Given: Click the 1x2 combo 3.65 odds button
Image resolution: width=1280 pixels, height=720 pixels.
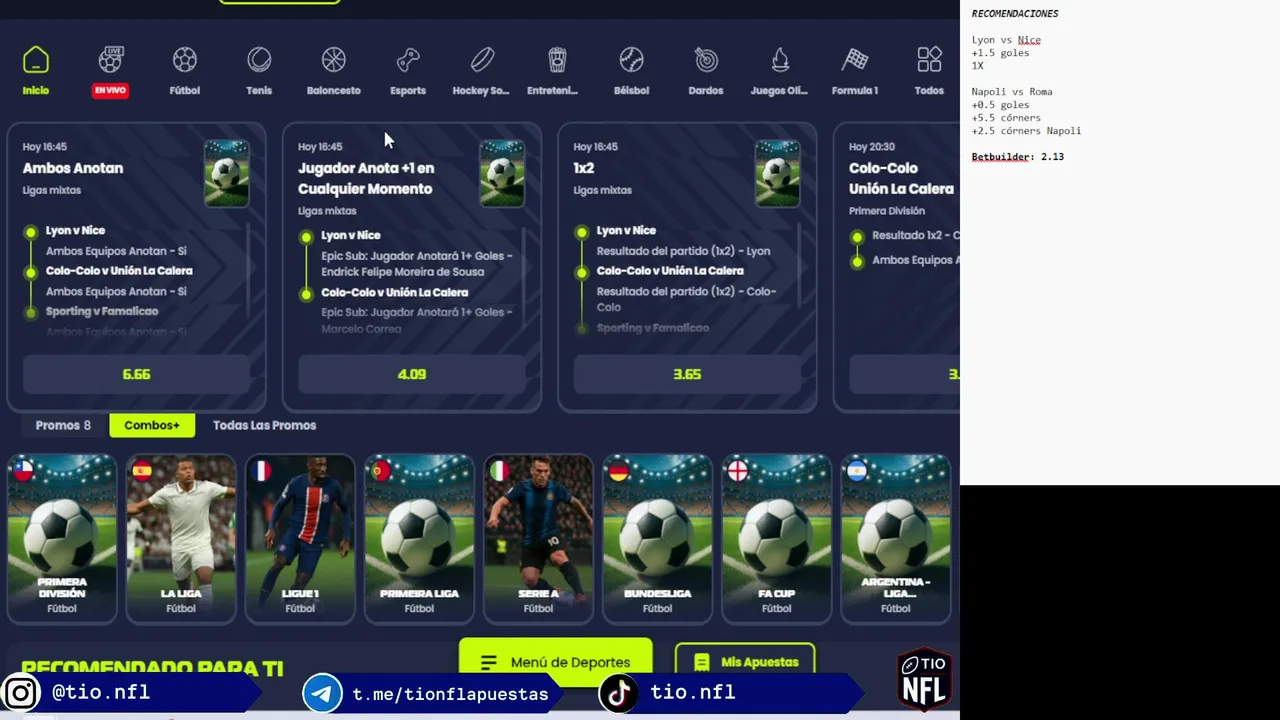Looking at the screenshot, I should point(687,374).
